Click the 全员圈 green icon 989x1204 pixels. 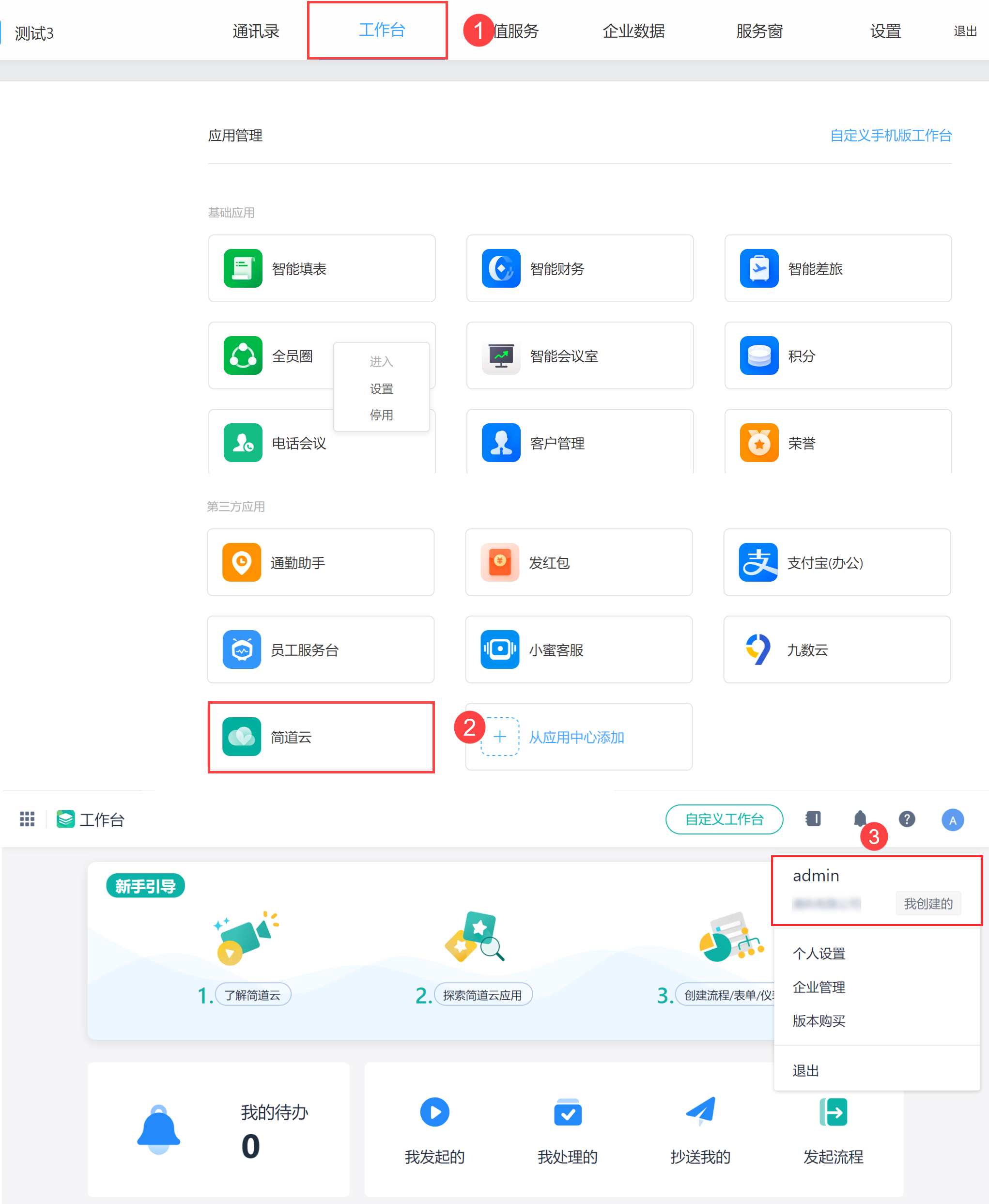click(x=243, y=355)
